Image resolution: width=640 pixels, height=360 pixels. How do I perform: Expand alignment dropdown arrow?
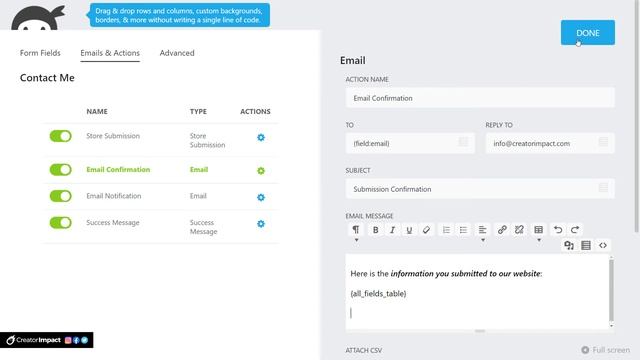[x=483, y=240]
